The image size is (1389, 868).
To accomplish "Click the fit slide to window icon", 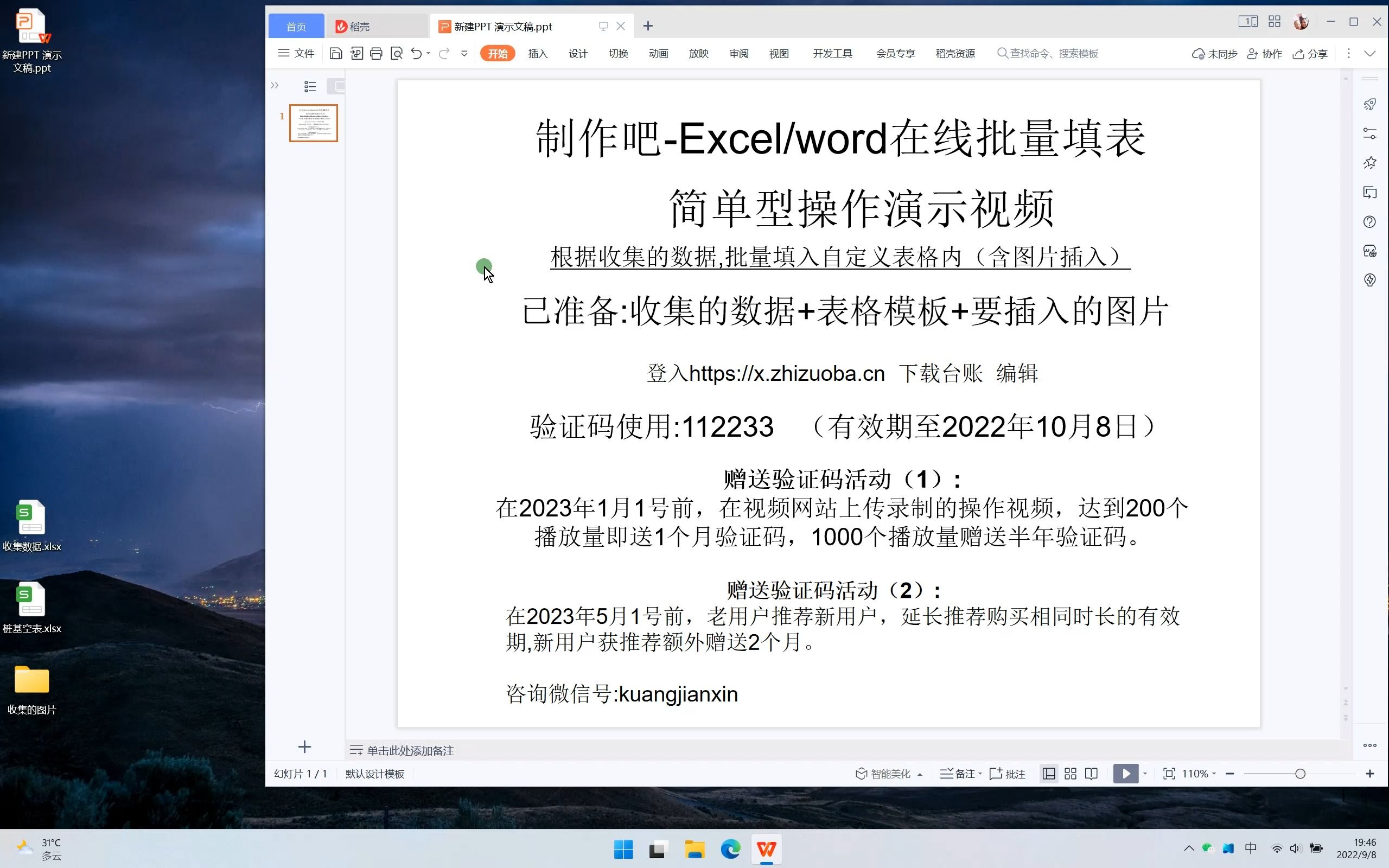I will (1169, 774).
